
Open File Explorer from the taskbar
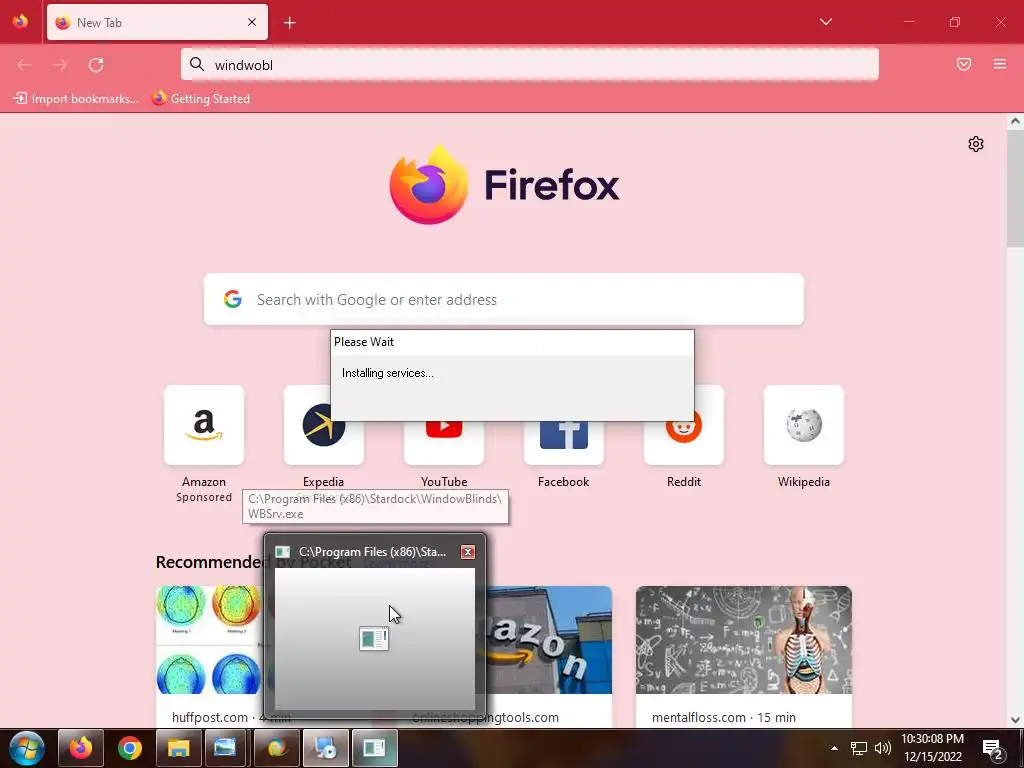pos(178,748)
